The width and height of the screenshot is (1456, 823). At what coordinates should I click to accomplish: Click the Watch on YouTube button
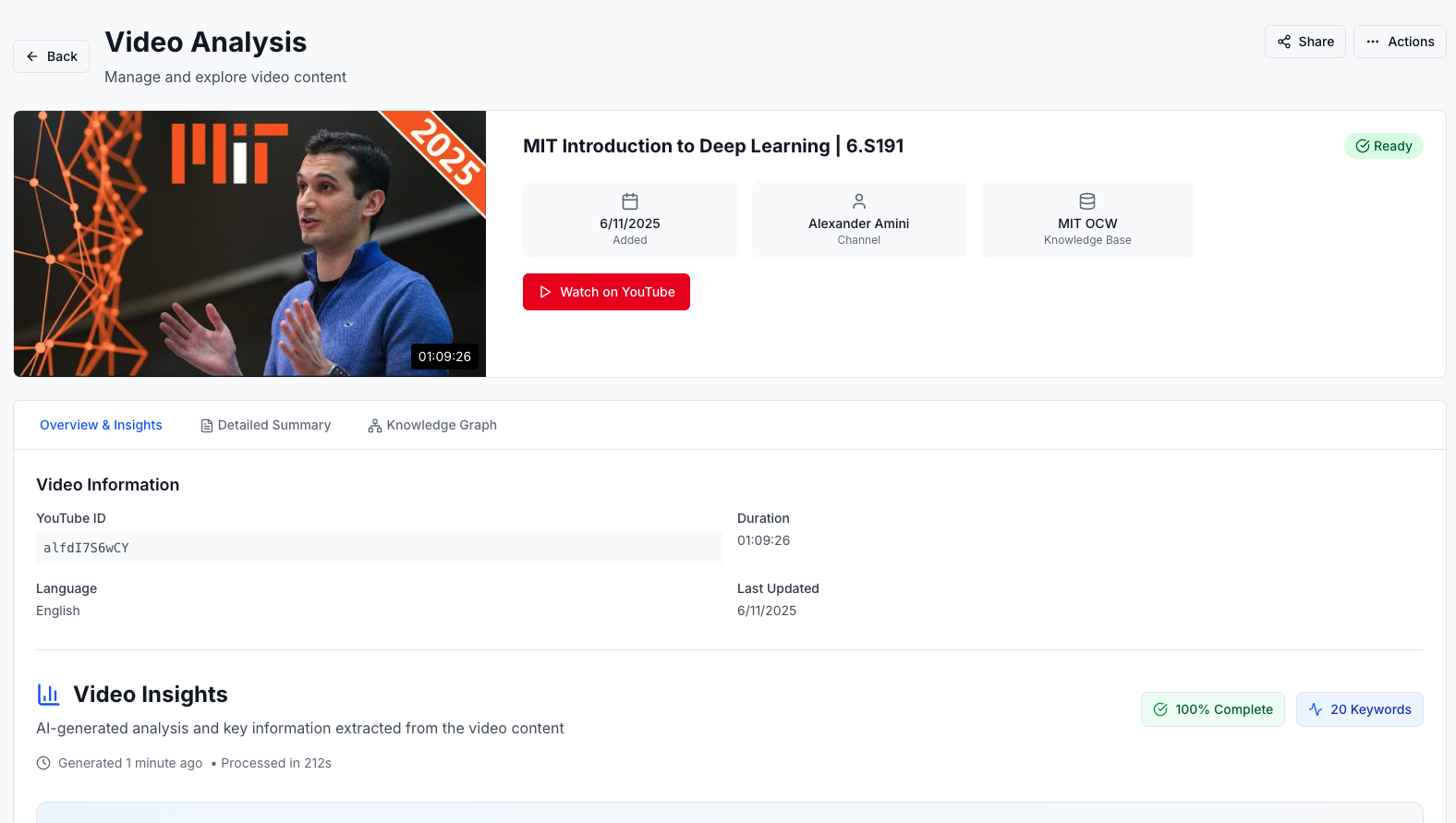pyautogui.click(x=606, y=292)
